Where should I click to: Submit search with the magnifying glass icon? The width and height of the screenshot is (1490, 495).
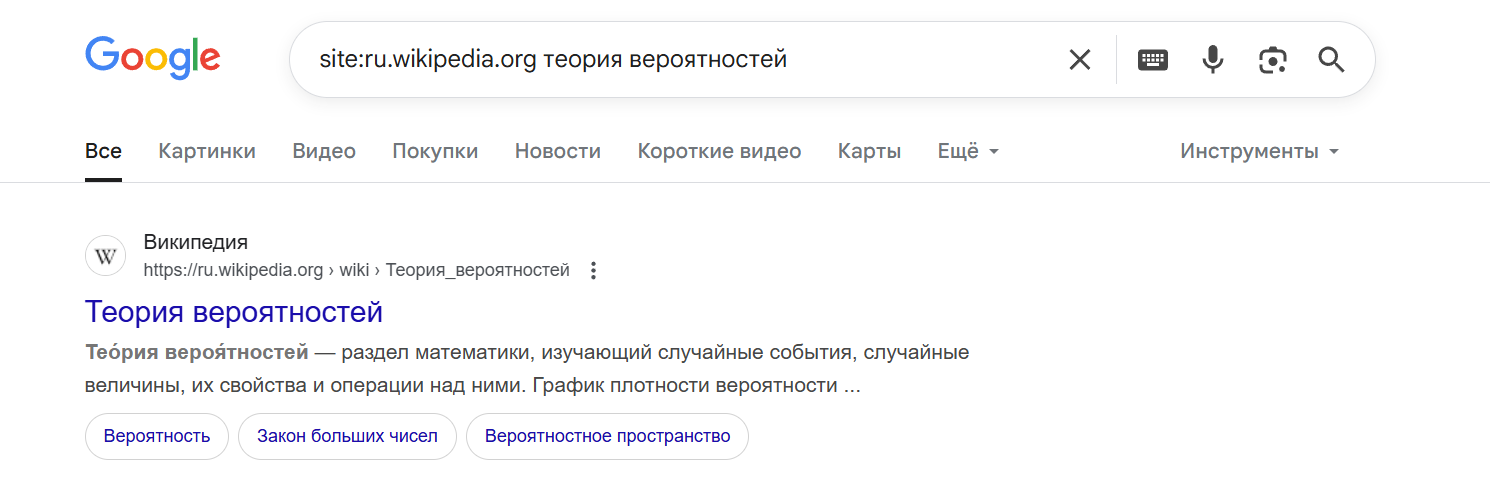(x=1331, y=60)
